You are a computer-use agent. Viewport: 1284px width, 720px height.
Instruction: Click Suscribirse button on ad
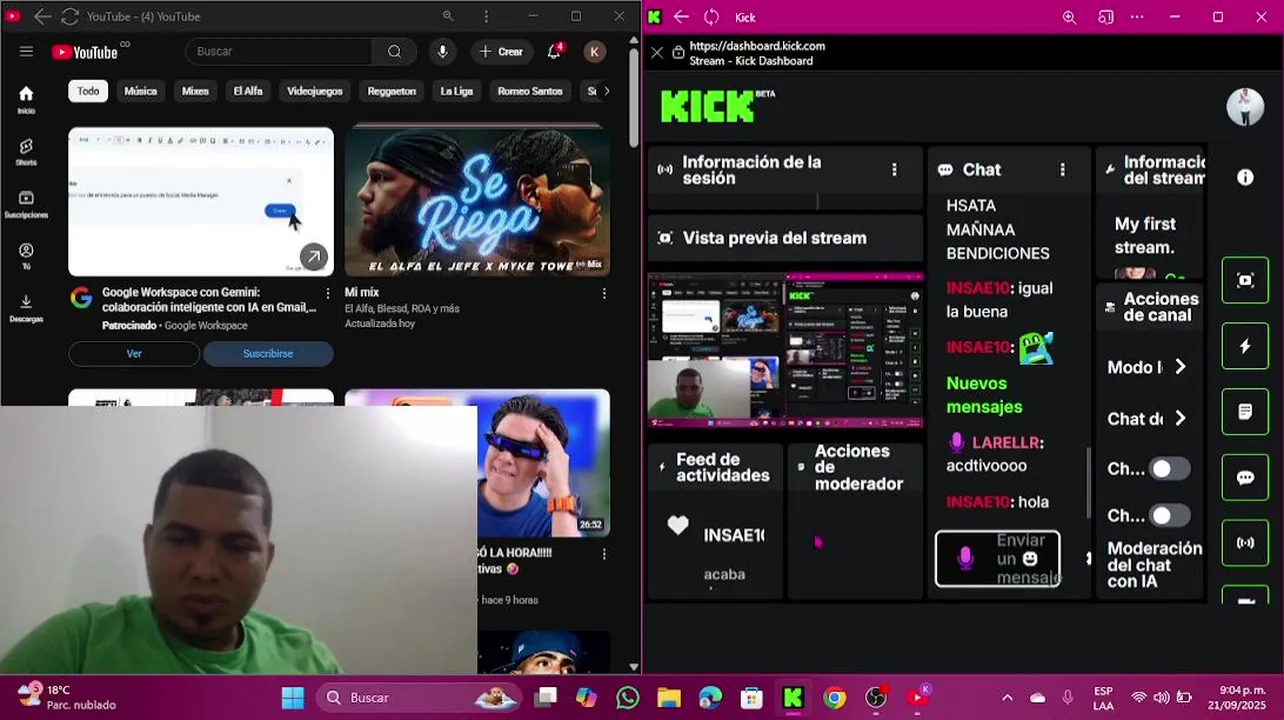[268, 354]
